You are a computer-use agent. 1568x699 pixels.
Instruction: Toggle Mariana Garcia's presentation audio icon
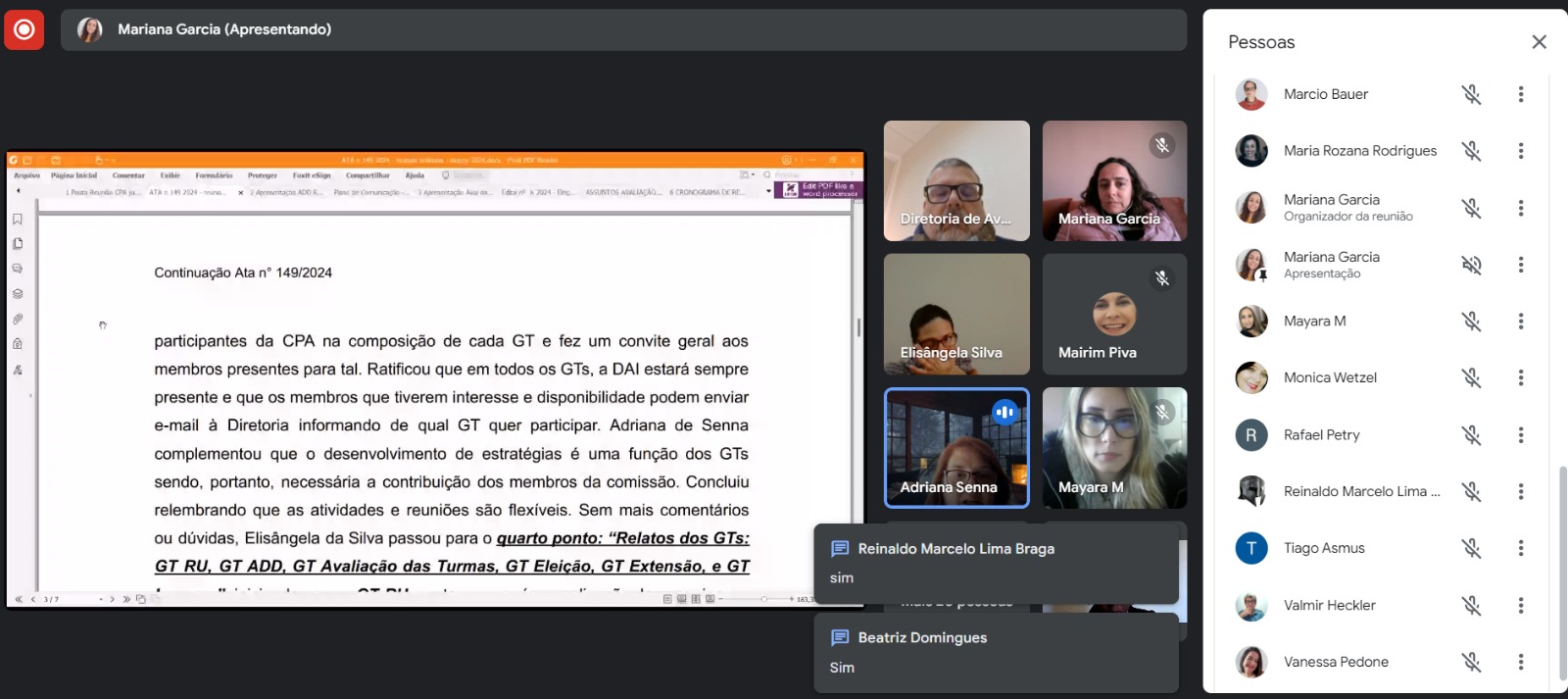pyautogui.click(x=1471, y=265)
